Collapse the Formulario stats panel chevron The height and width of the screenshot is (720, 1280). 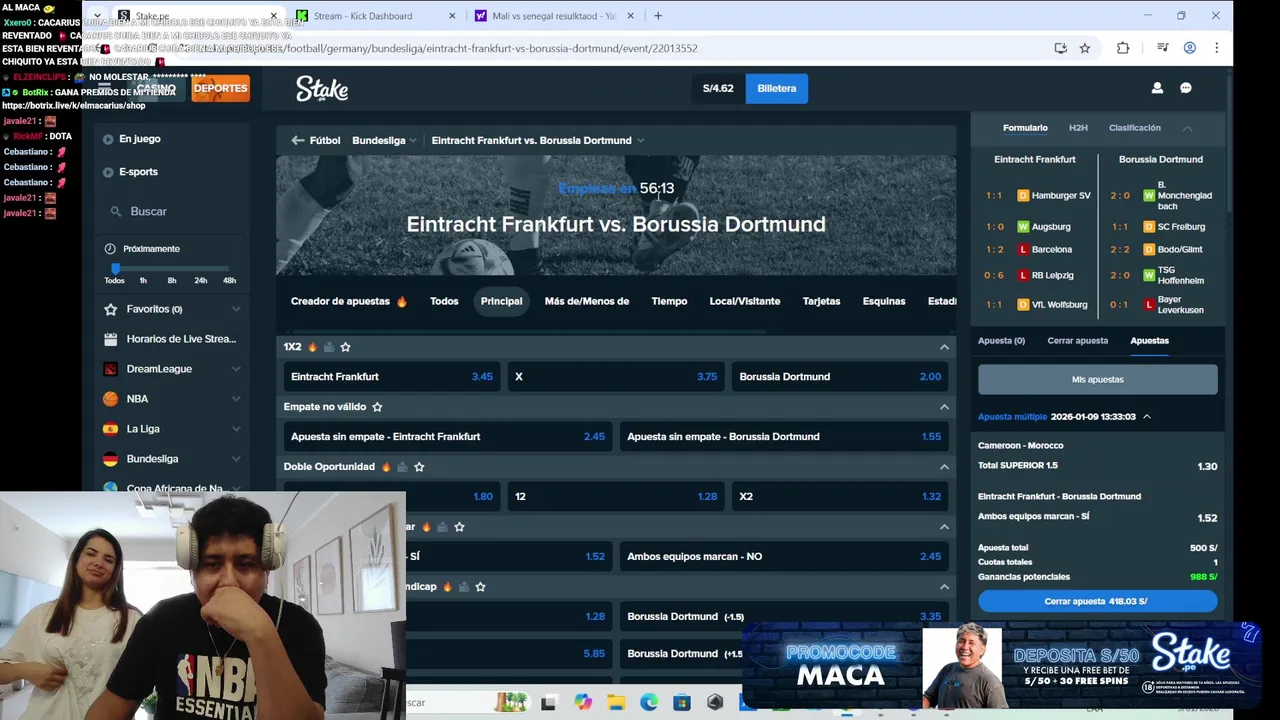tap(1187, 128)
